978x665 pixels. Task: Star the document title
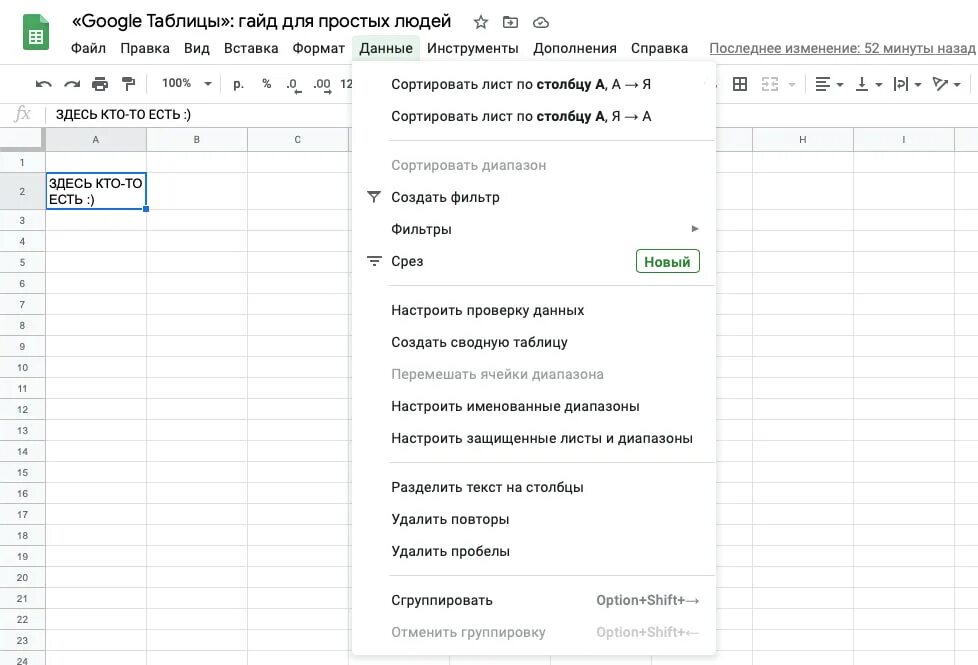click(x=481, y=22)
